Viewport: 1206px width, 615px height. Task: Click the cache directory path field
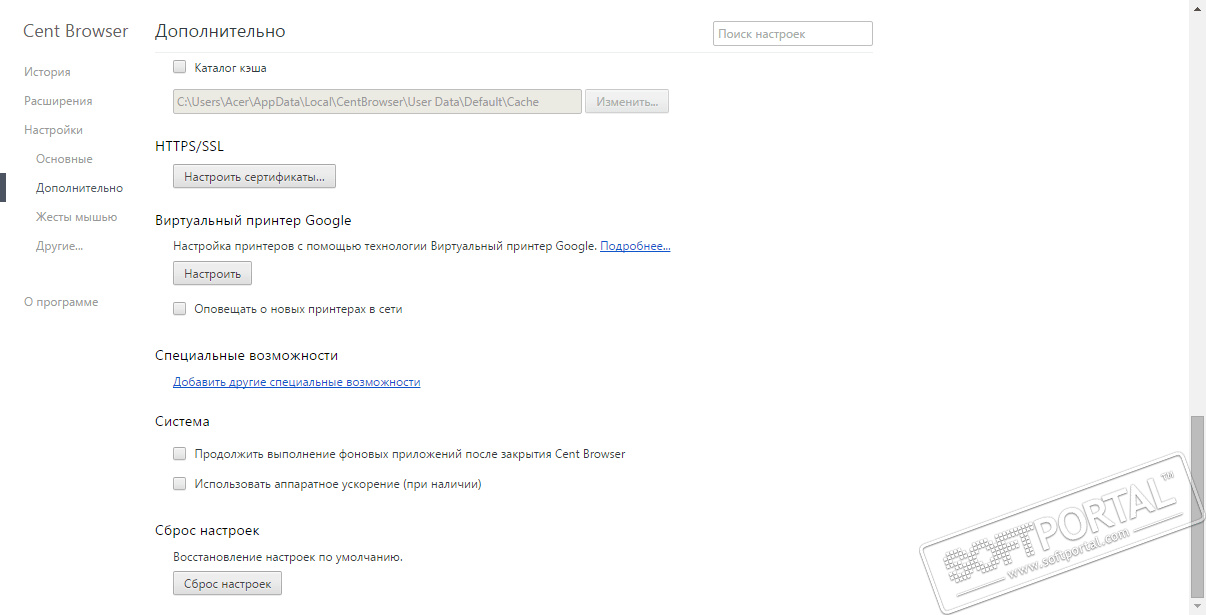pos(377,102)
